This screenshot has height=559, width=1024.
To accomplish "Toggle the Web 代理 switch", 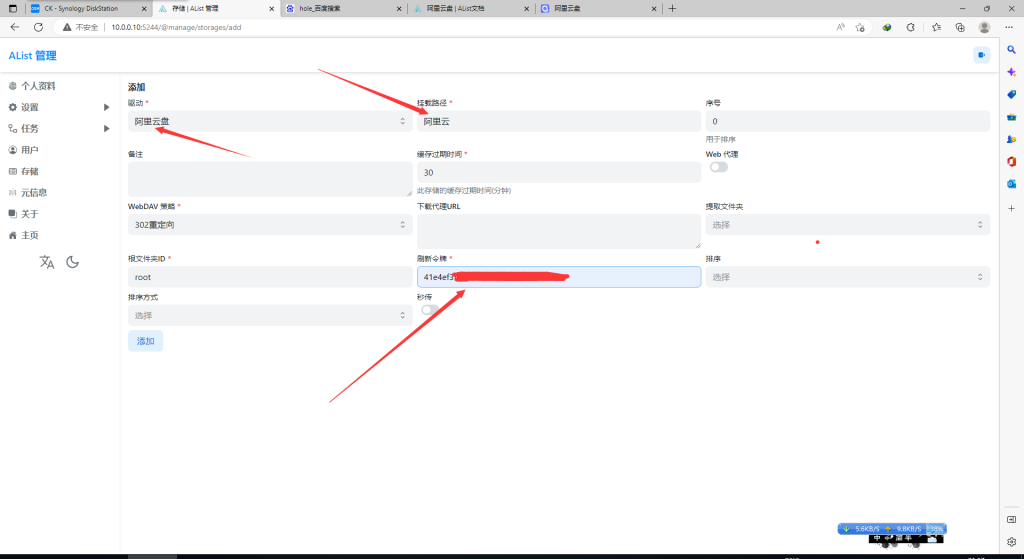I will [x=718, y=167].
